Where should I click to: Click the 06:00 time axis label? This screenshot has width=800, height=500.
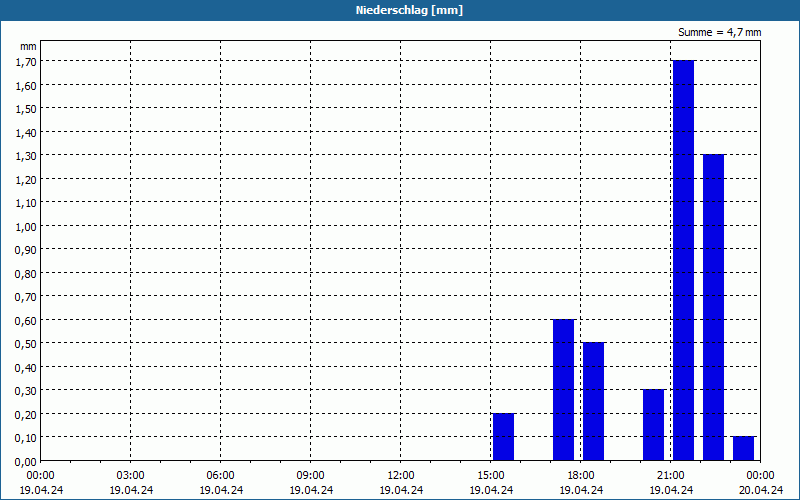tap(220, 476)
